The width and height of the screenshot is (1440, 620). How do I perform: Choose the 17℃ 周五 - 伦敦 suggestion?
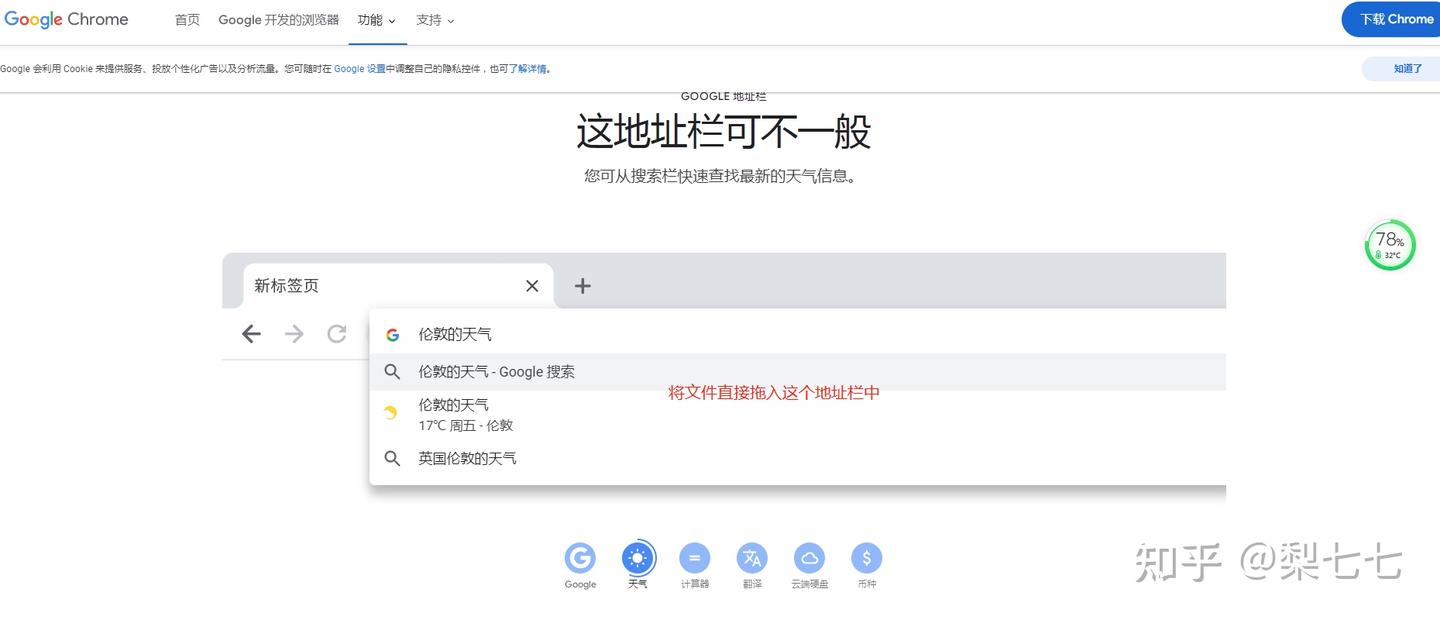pos(797,414)
